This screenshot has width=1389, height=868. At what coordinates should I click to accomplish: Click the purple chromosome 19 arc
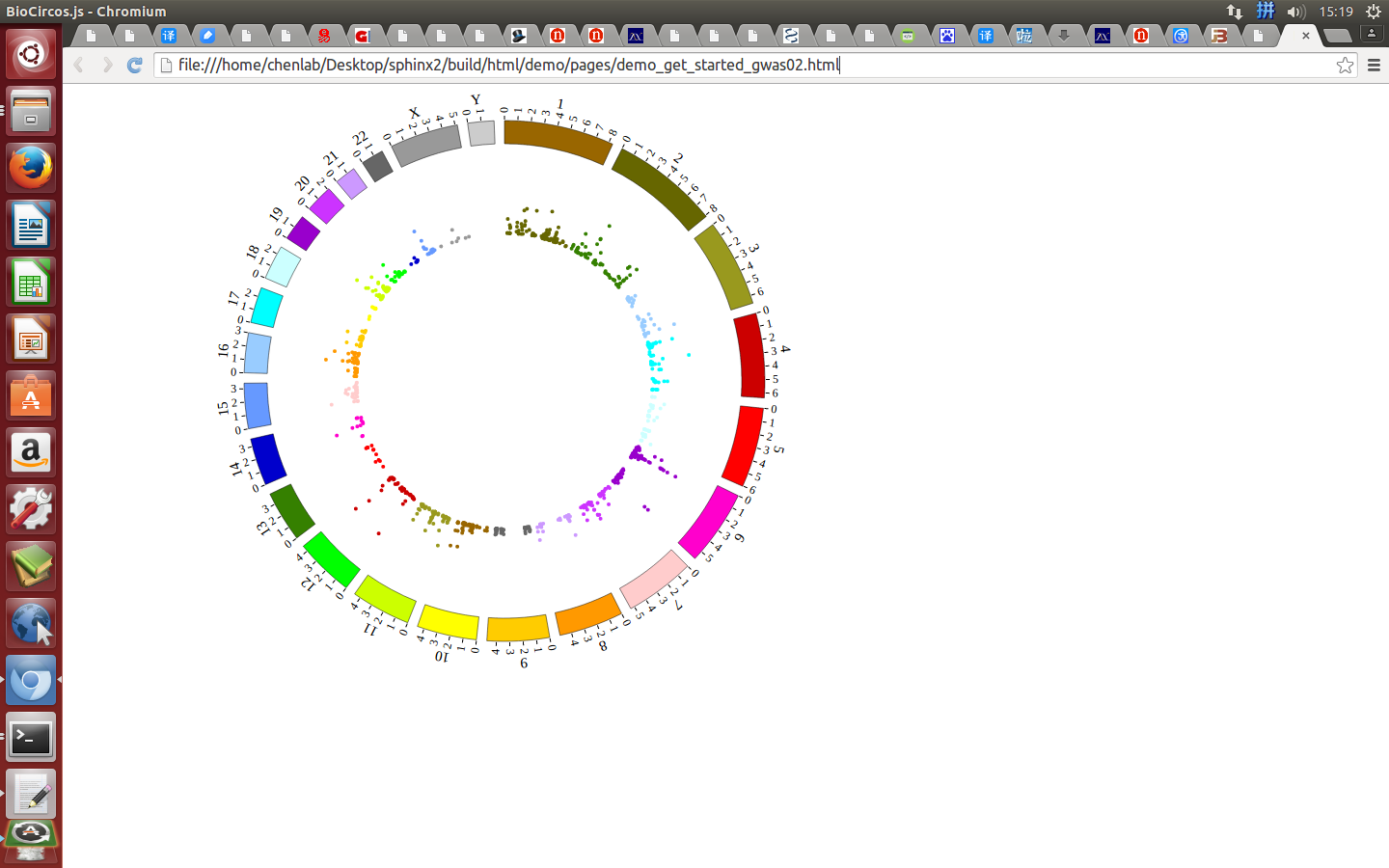pos(304,233)
